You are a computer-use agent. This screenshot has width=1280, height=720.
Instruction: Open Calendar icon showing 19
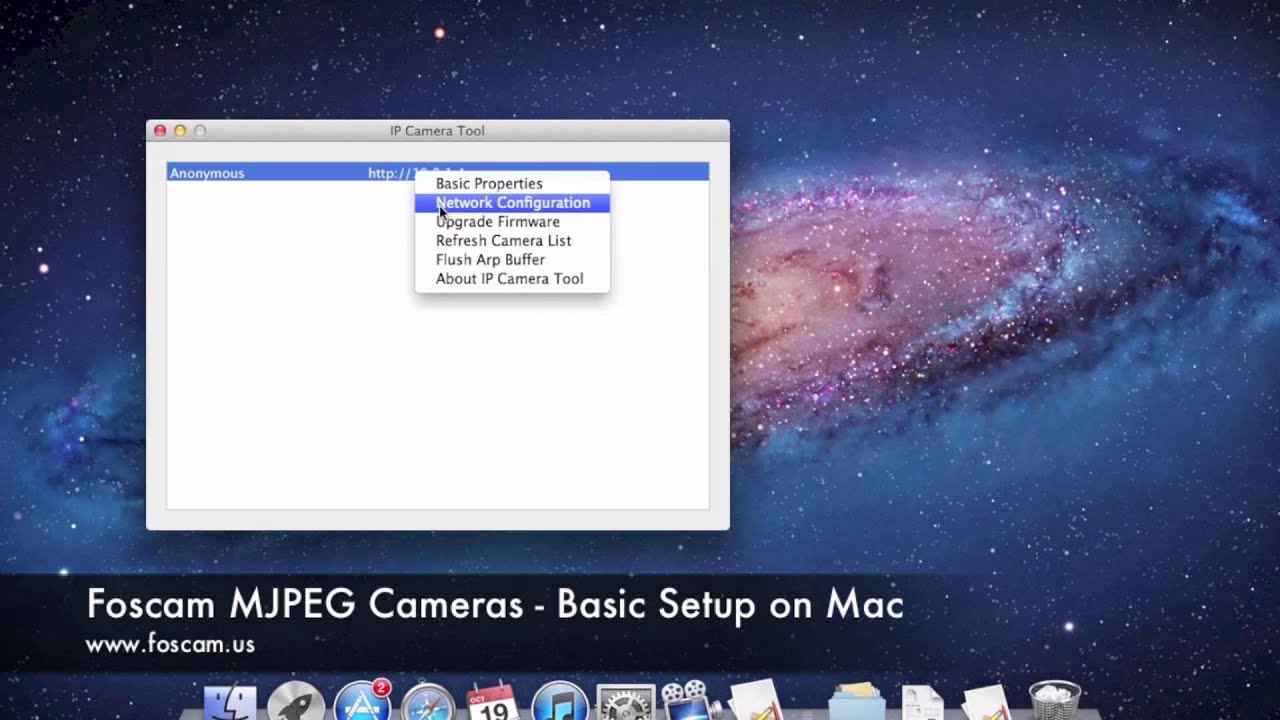tap(494, 701)
